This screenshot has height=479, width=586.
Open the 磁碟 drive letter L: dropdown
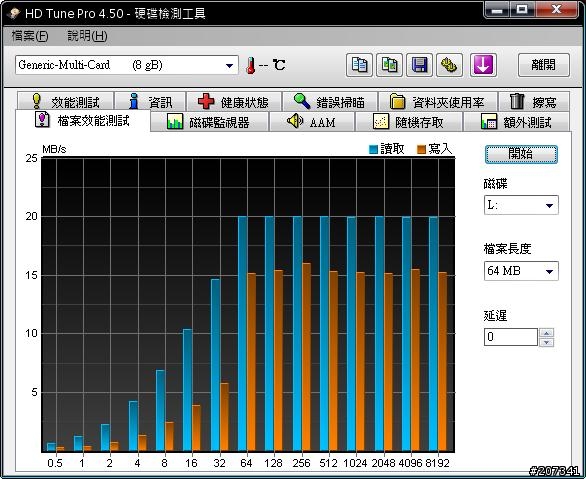tap(521, 205)
